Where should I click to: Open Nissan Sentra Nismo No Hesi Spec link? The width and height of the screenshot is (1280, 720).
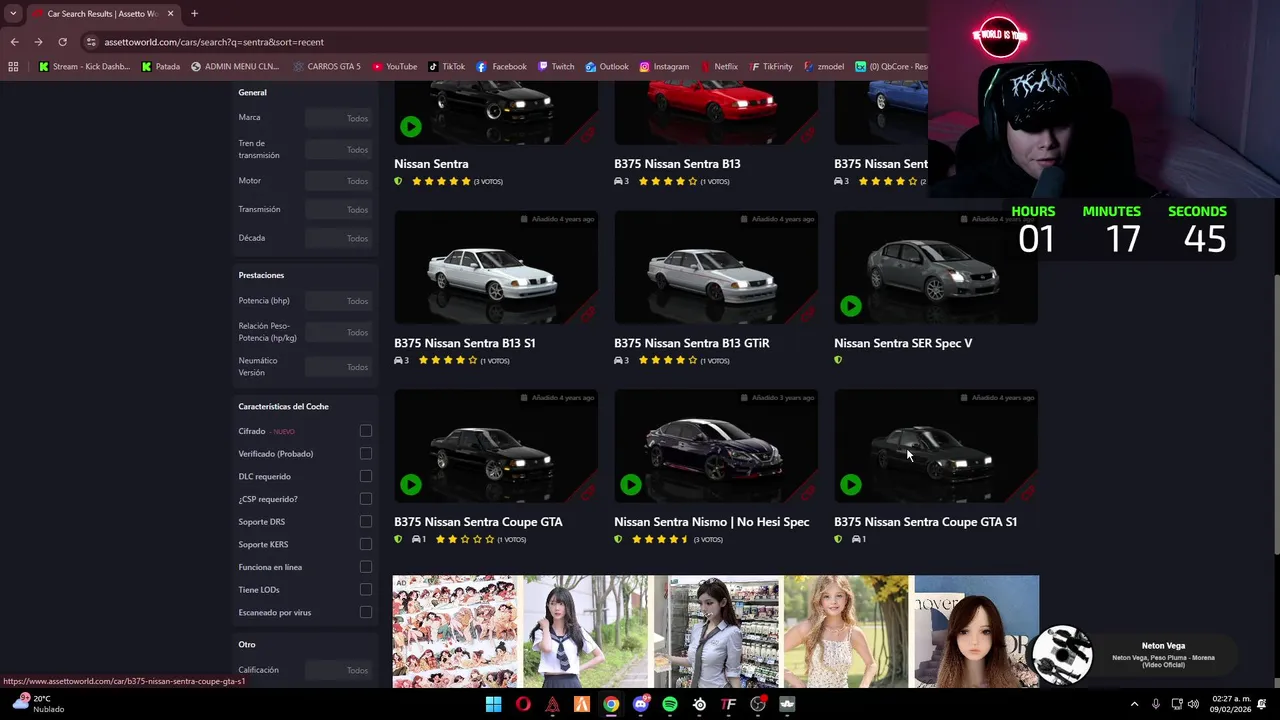[712, 522]
